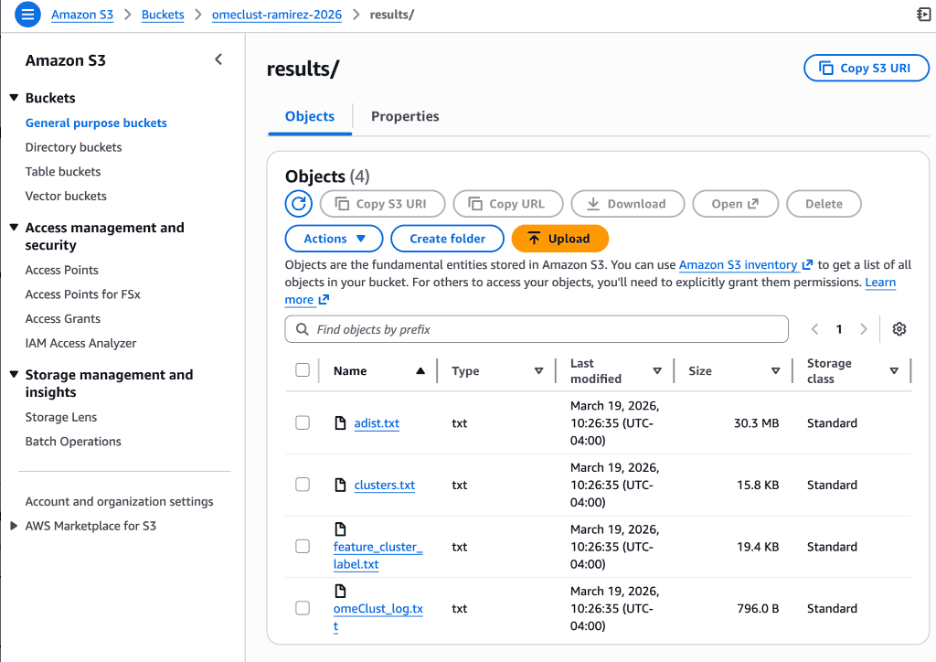Open Access Grants
The image size is (936, 662).
(x=63, y=319)
